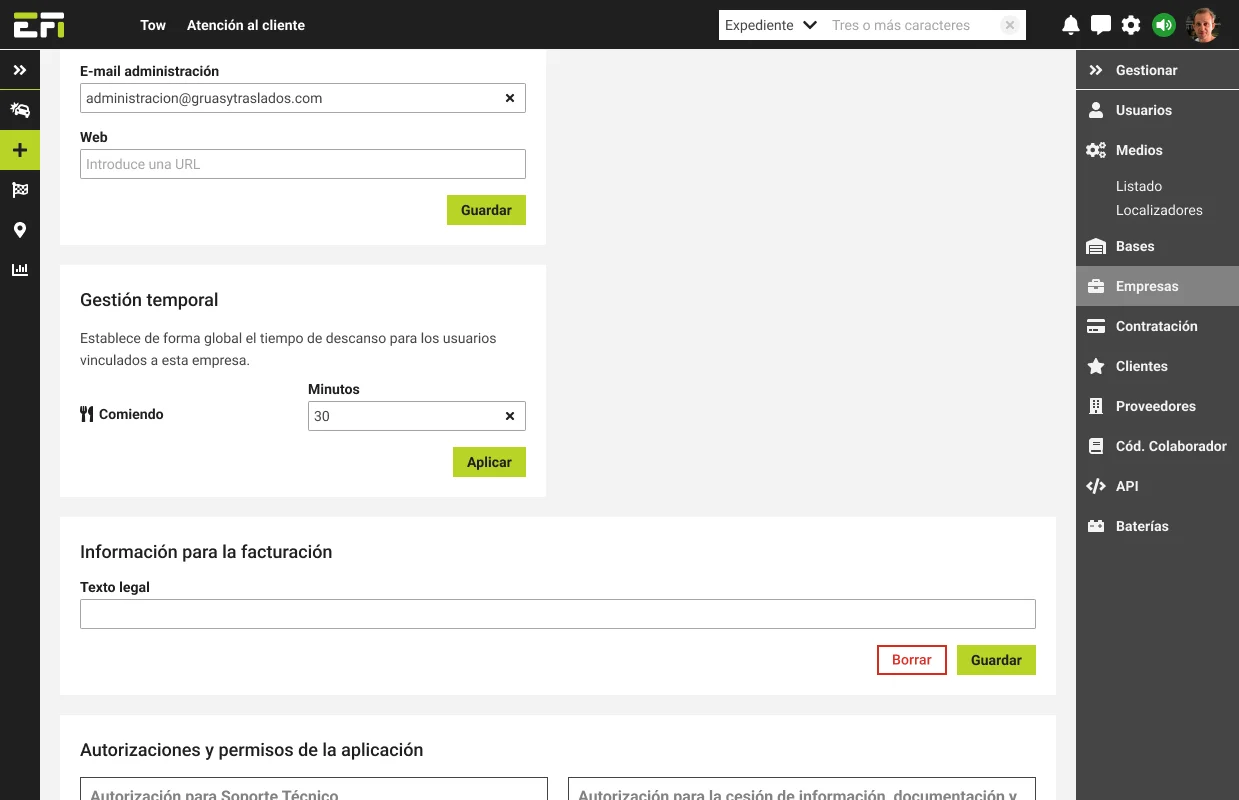Go to Baterías section
The image size is (1239, 800).
tap(1142, 526)
